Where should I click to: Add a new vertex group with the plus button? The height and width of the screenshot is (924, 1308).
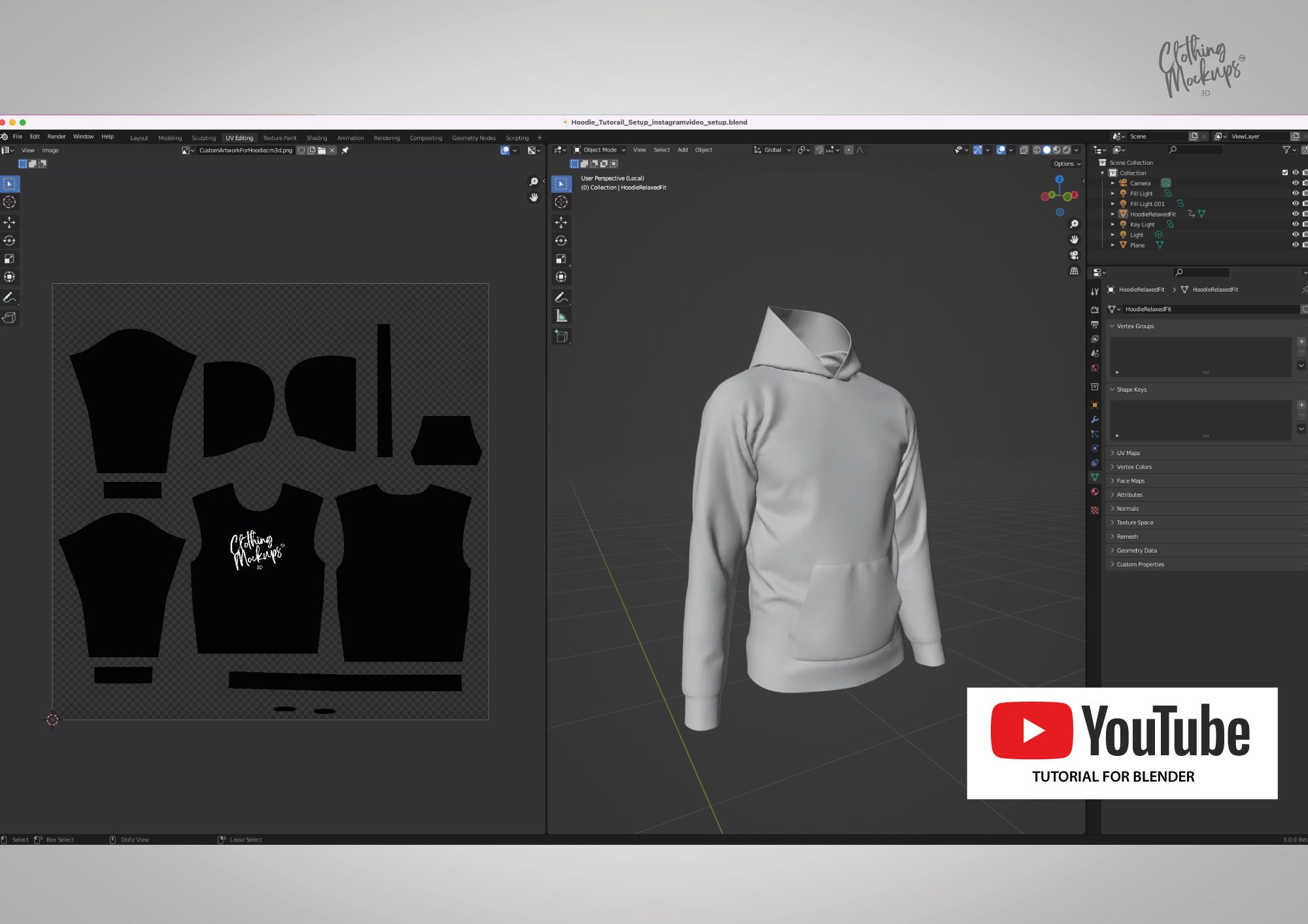coord(1301,341)
